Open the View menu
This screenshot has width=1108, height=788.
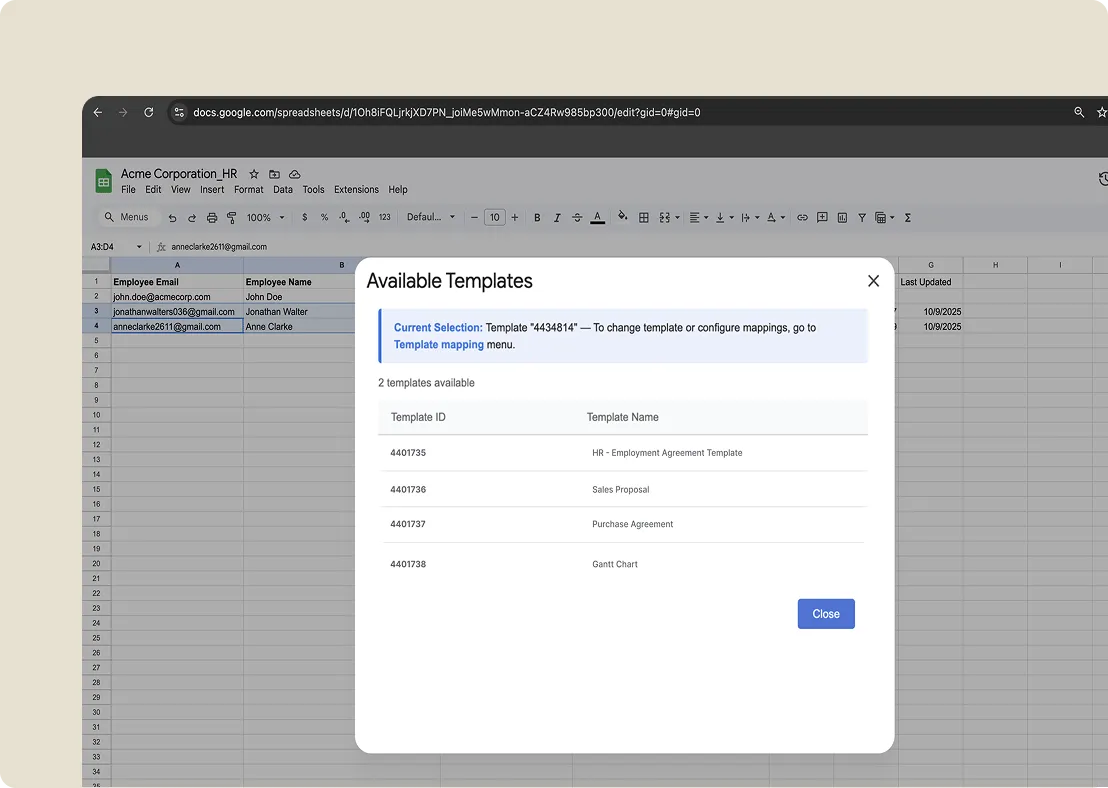pyautogui.click(x=180, y=189)
